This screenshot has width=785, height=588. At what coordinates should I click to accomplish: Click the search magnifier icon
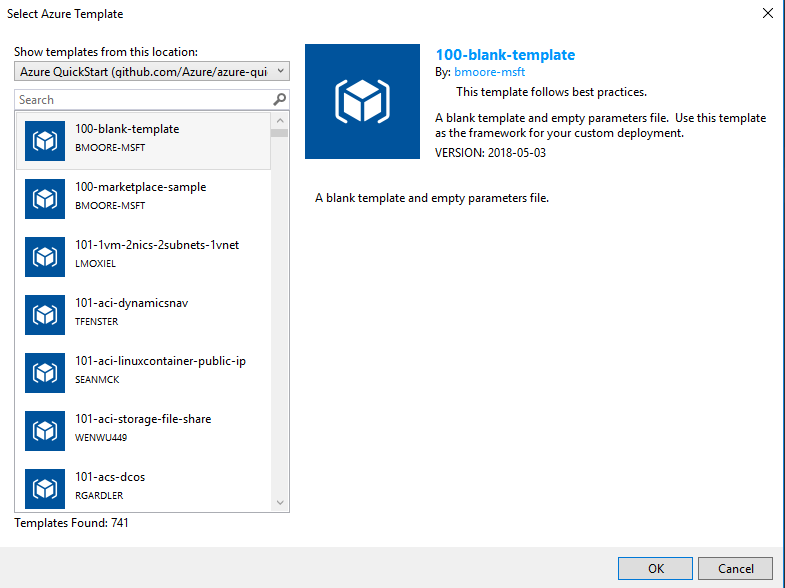point(279,100)
